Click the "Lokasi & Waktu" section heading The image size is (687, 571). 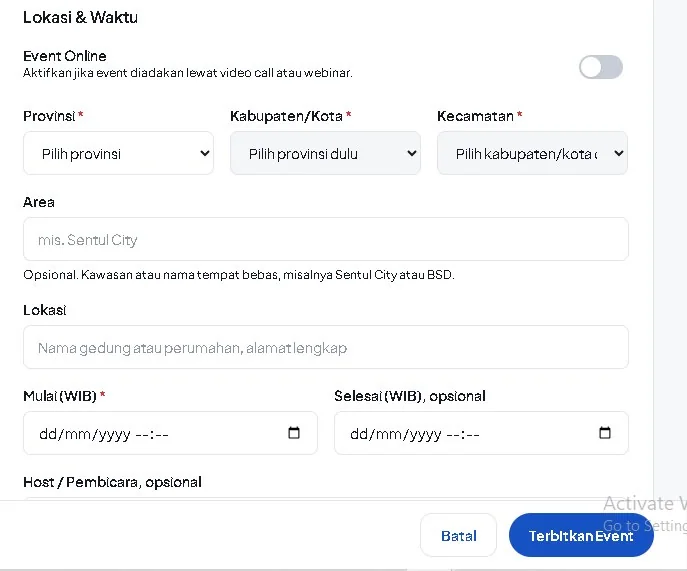coord(80,18)
